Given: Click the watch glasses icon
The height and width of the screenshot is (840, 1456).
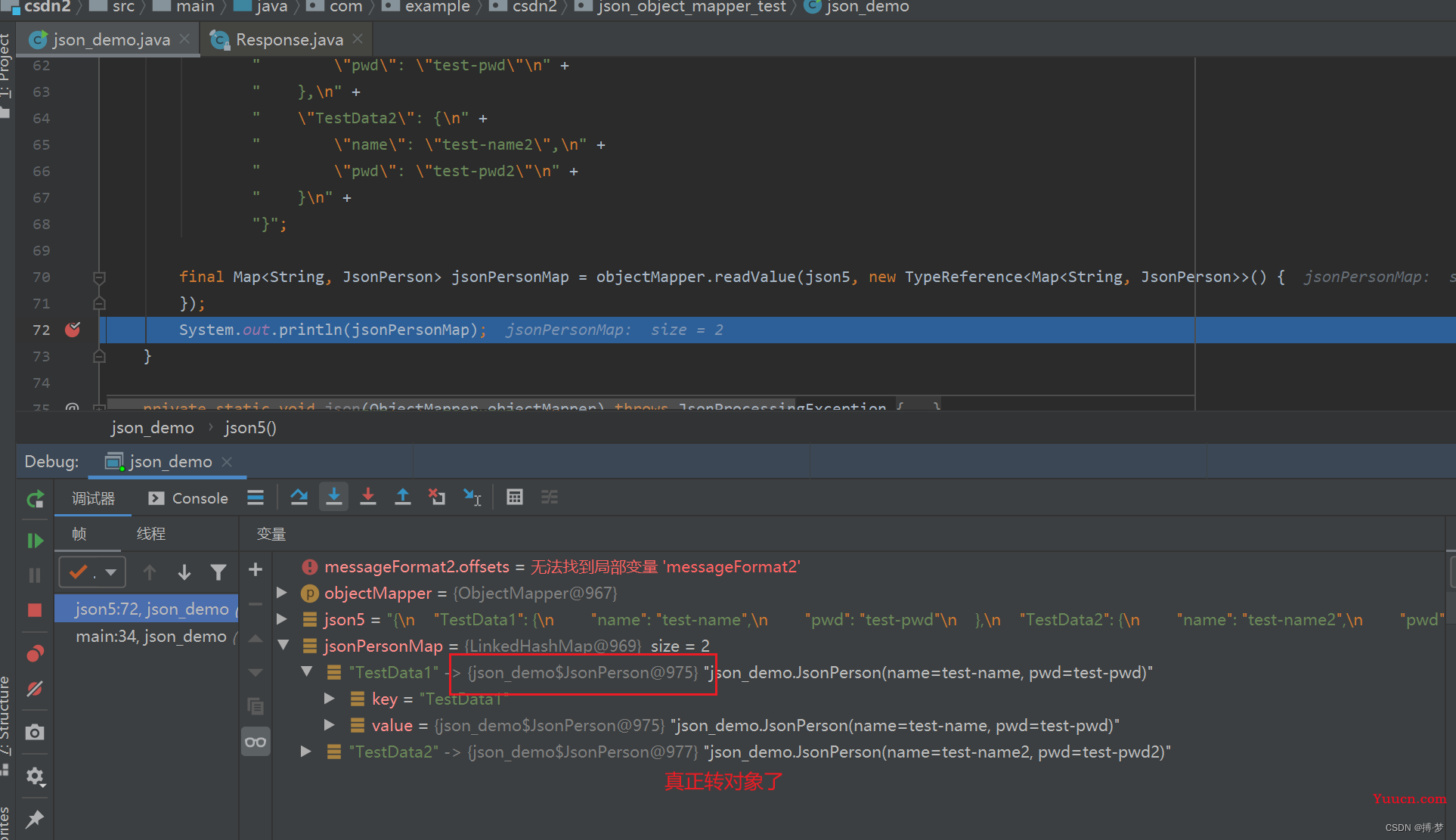Looking at the screenshot, I should 256,742.
